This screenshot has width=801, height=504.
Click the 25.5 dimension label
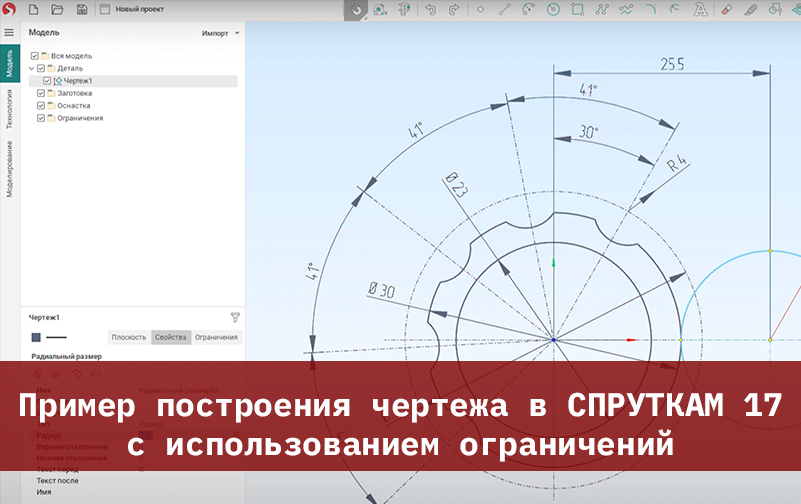tap(672, 64)
